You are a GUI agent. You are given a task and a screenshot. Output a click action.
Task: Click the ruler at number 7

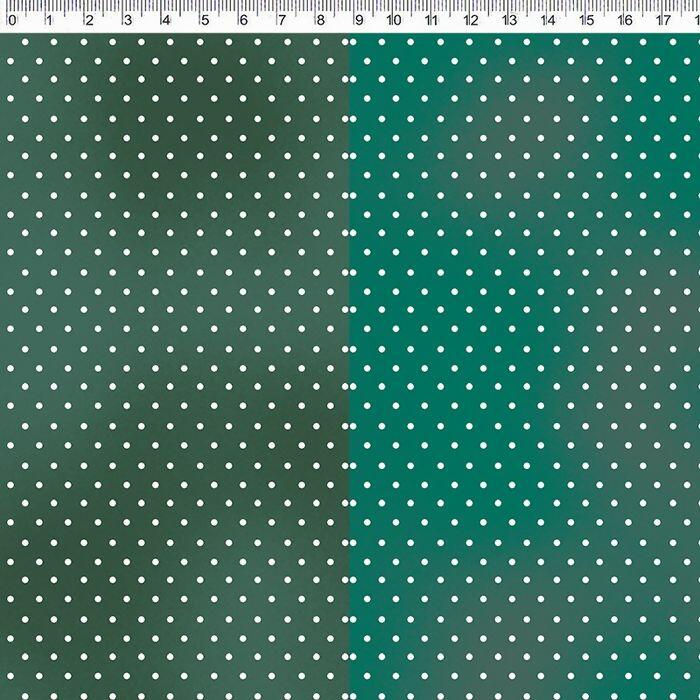(281, 19)
